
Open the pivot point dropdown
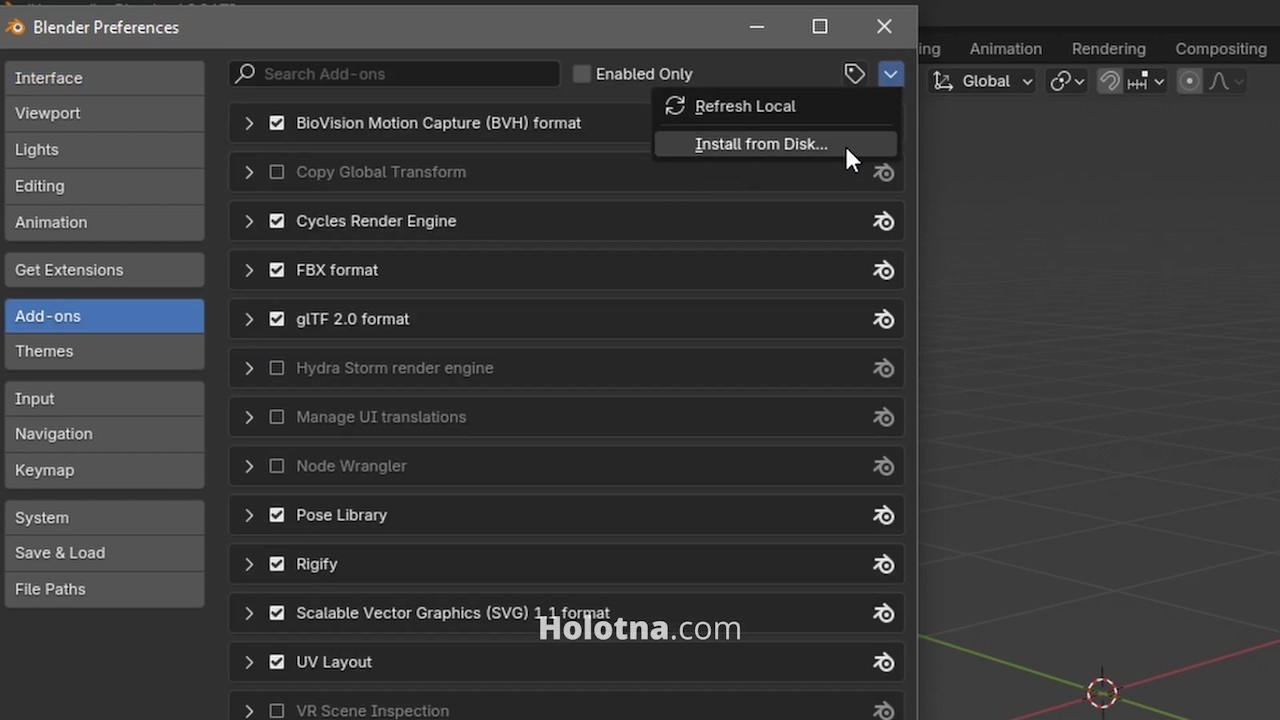click(1067, 81)
